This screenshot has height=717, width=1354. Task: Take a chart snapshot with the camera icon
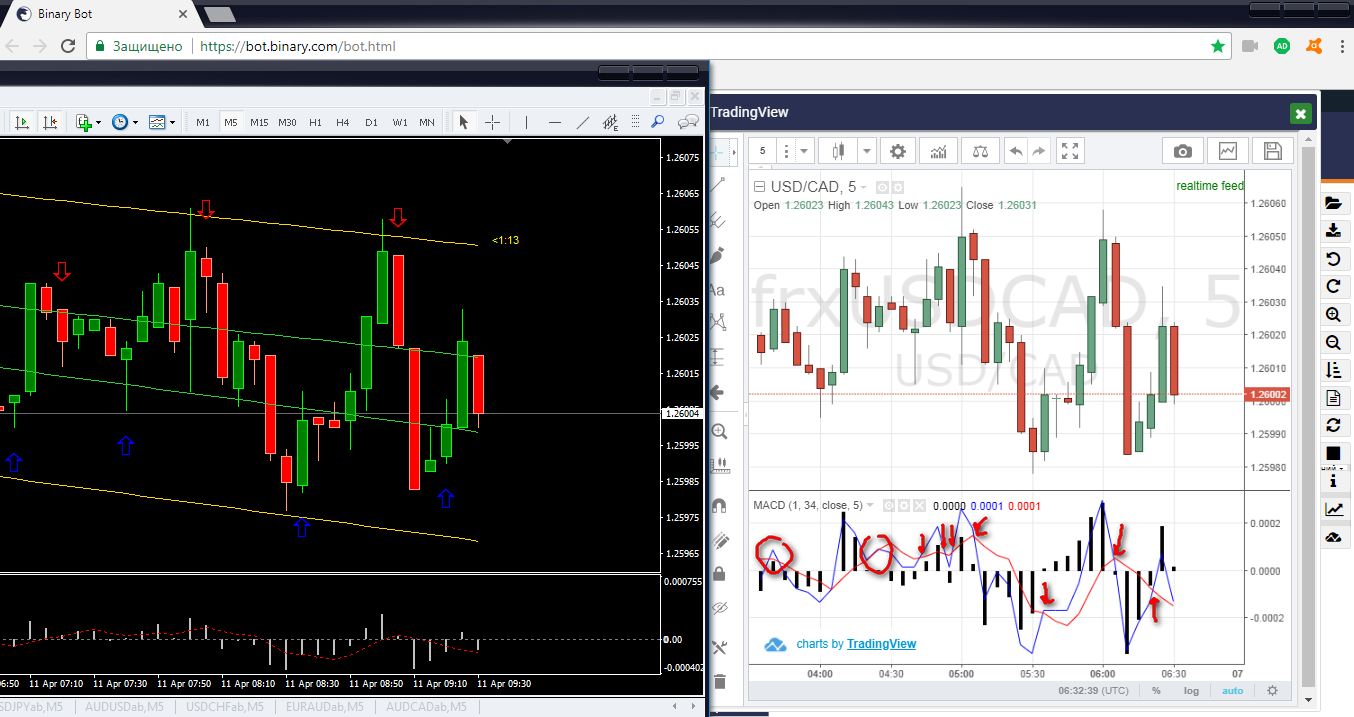(1183, 151)
